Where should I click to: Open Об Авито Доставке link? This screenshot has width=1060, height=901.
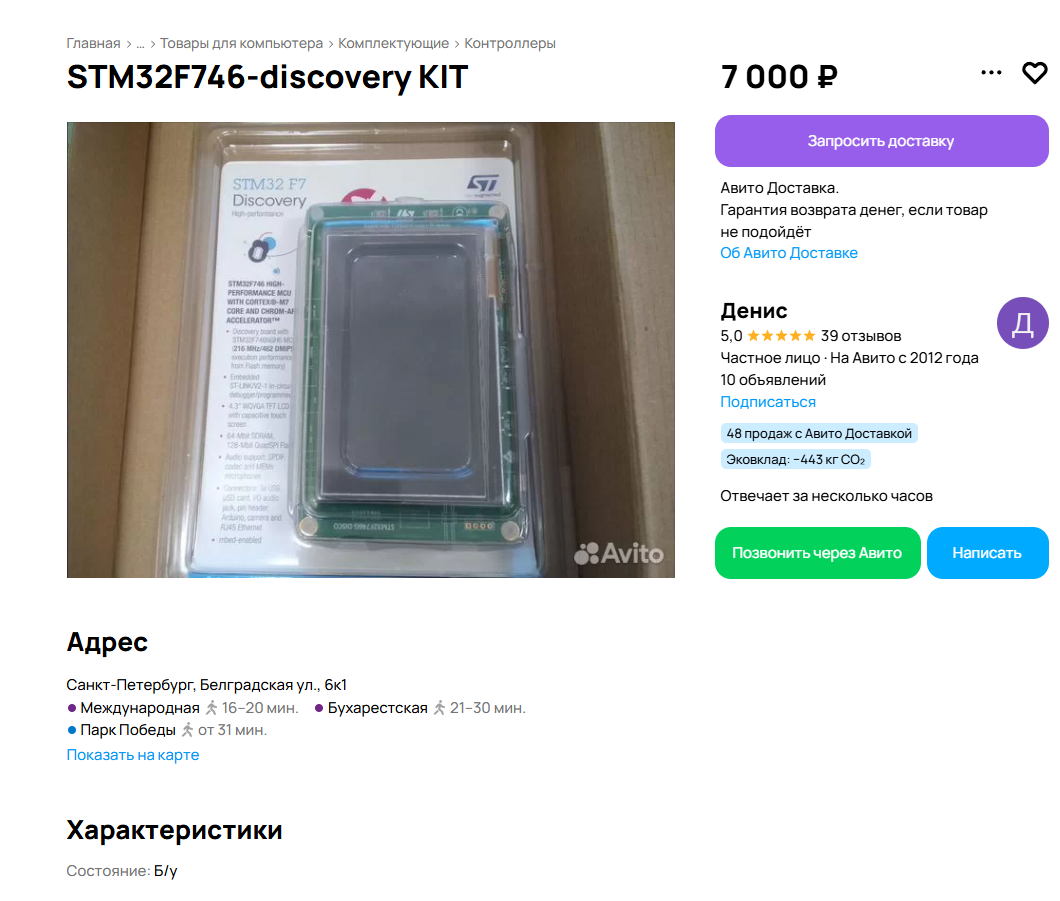[x=789, y=253]
